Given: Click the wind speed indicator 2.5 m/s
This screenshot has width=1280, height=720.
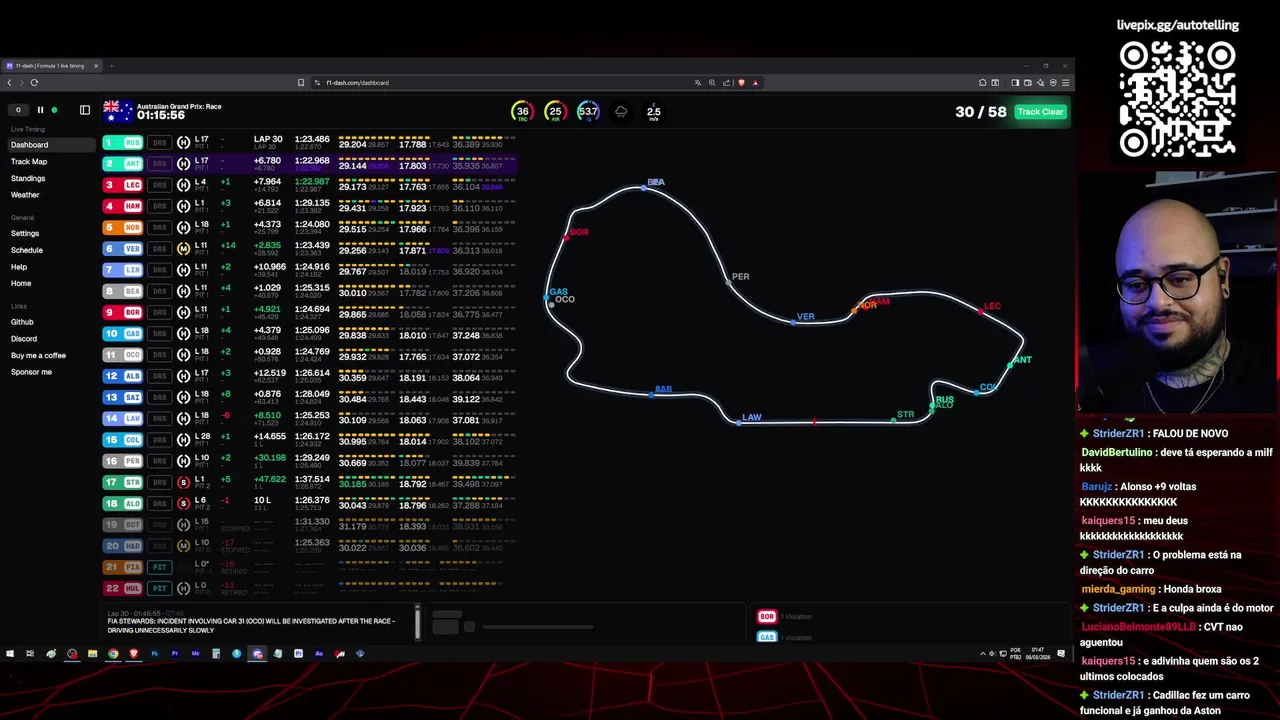Looking at the screenshot, I should coord(653,113).
